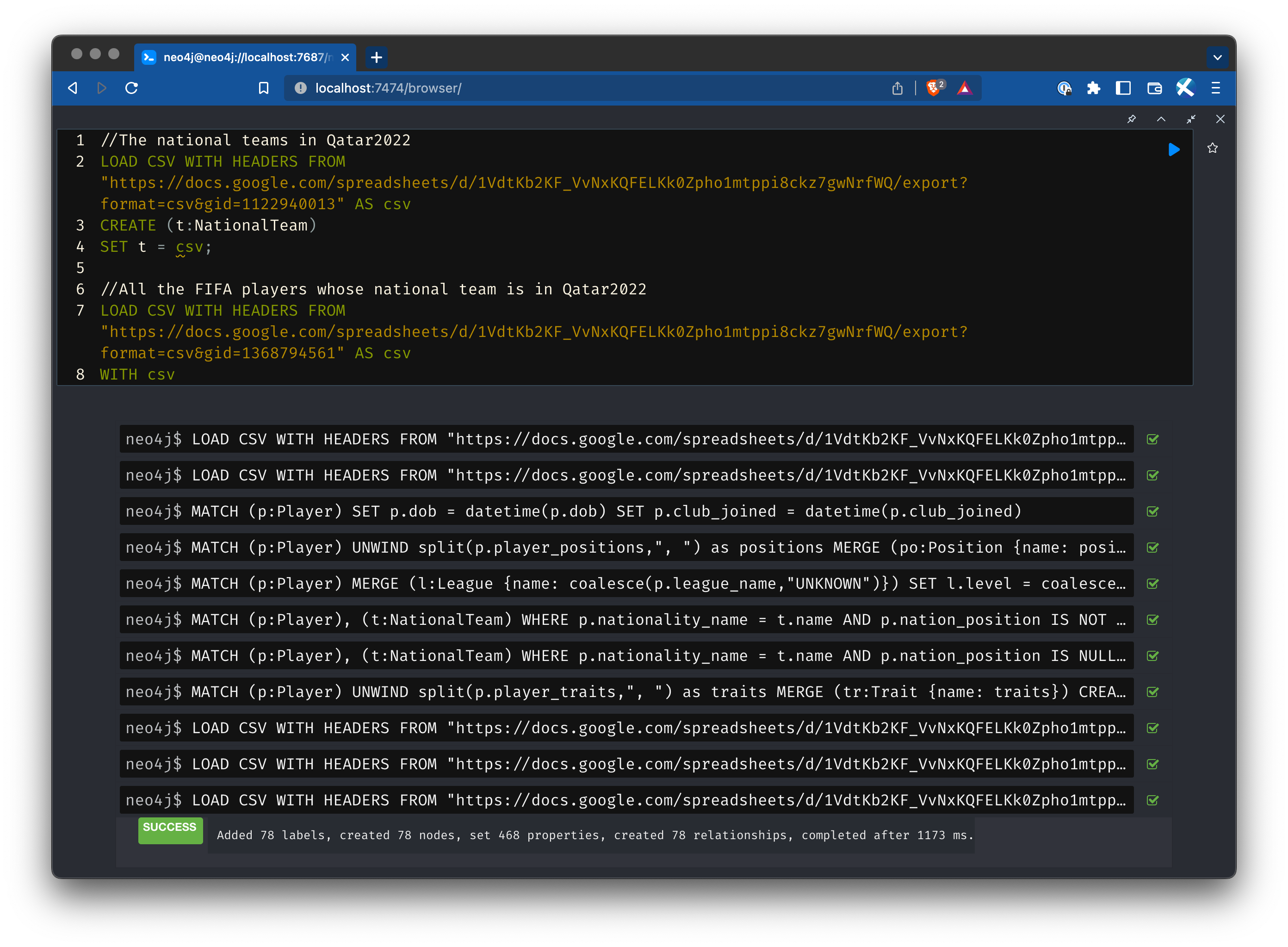
Task: Click status icon for Trait MERGE row
Action: [1153, 692]
